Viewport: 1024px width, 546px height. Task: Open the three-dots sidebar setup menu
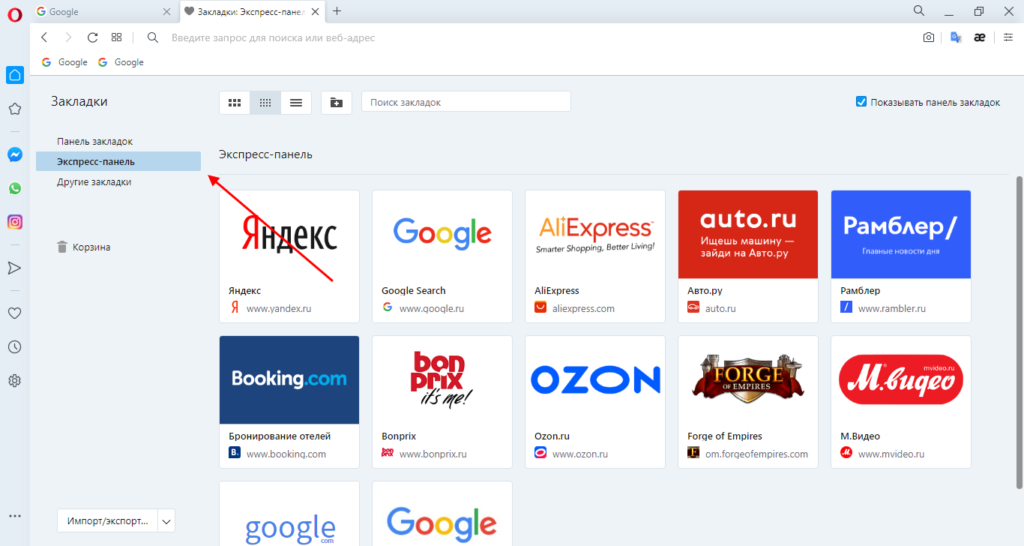(x=15, y=516)
